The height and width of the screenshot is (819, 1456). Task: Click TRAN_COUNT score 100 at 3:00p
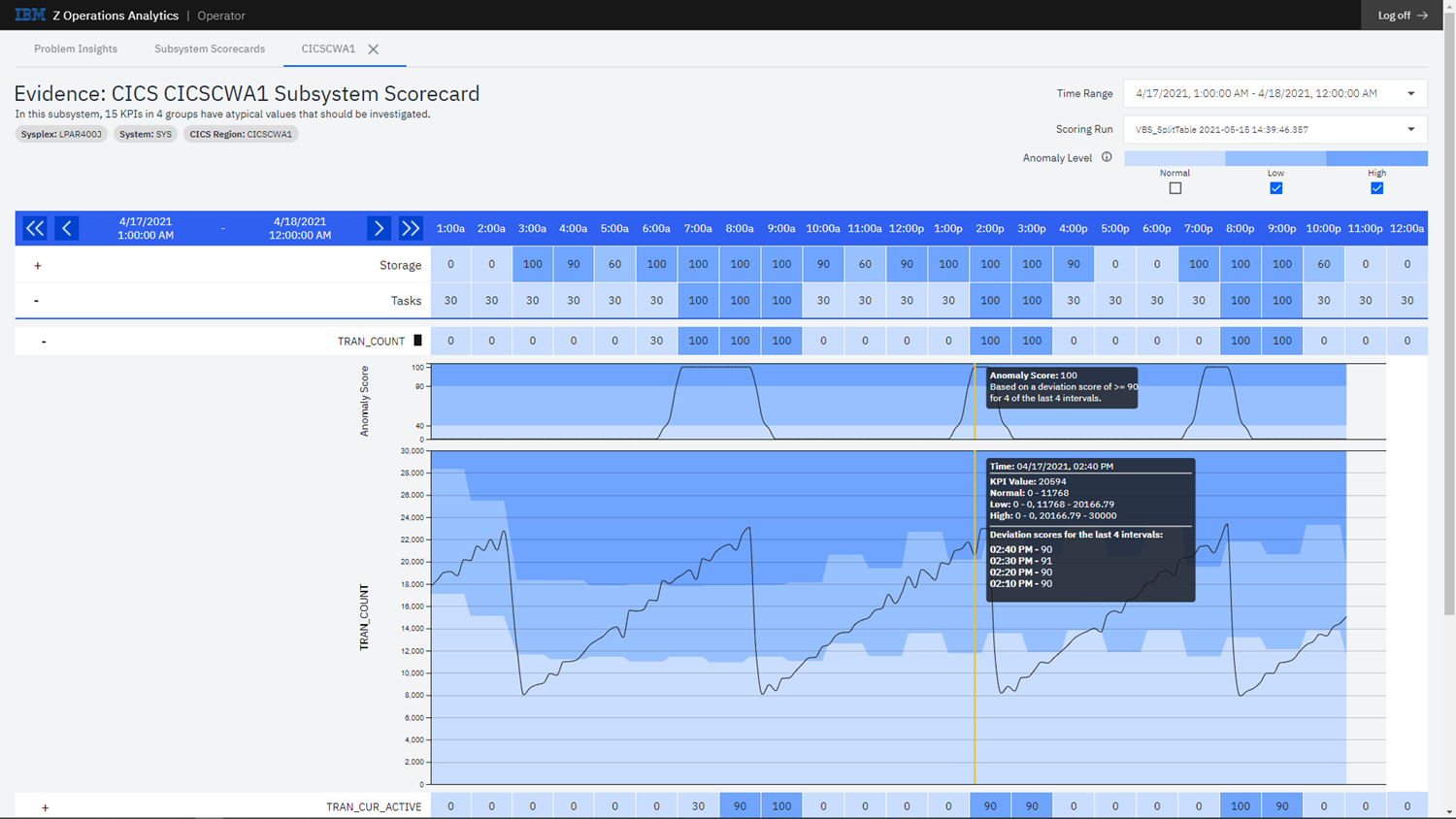[x=1032, y=341]
